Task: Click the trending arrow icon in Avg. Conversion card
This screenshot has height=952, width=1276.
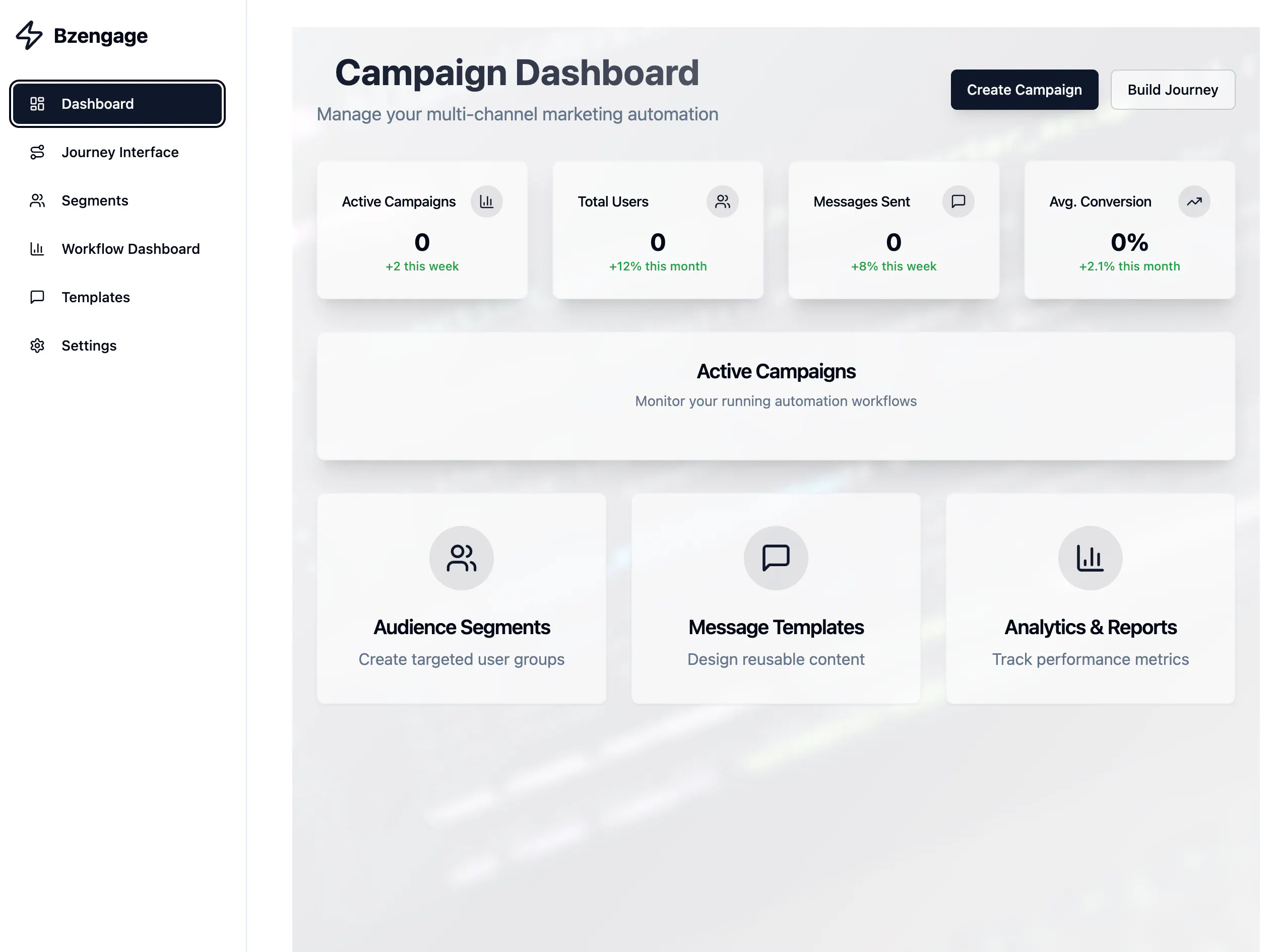Action: click(x=1193, y=201)
